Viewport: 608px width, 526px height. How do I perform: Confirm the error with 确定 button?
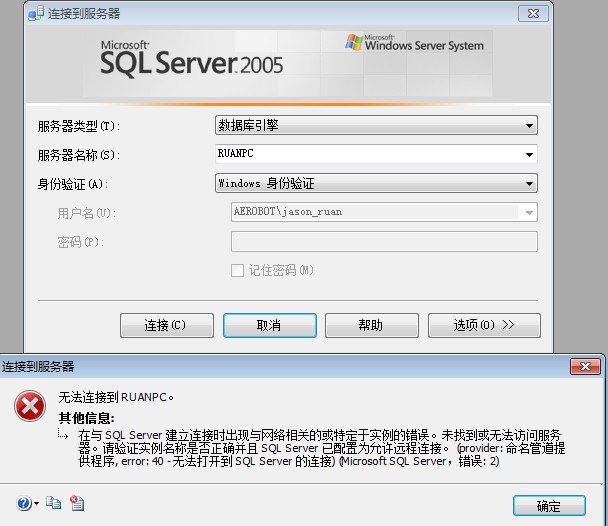(549, 505)
